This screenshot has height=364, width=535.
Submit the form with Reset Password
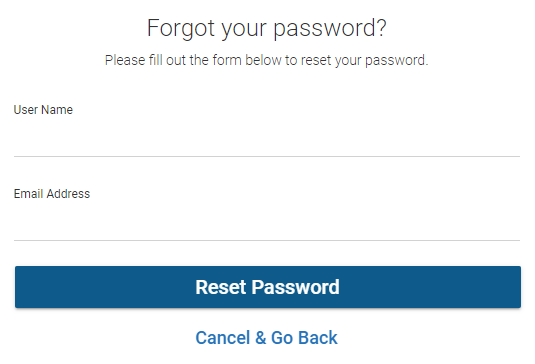tap(268, 287)
